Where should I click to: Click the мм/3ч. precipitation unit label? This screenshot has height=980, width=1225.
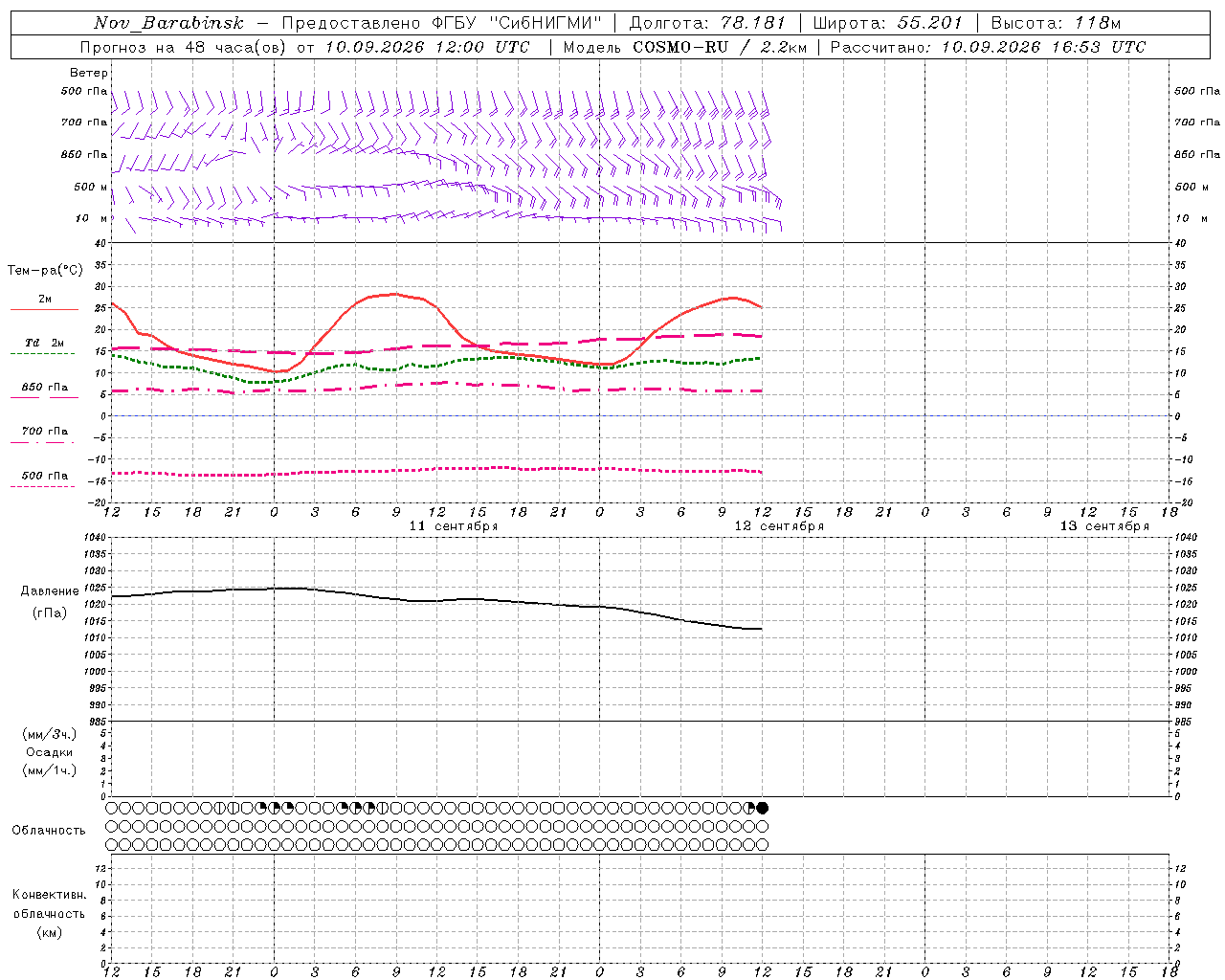50,734
